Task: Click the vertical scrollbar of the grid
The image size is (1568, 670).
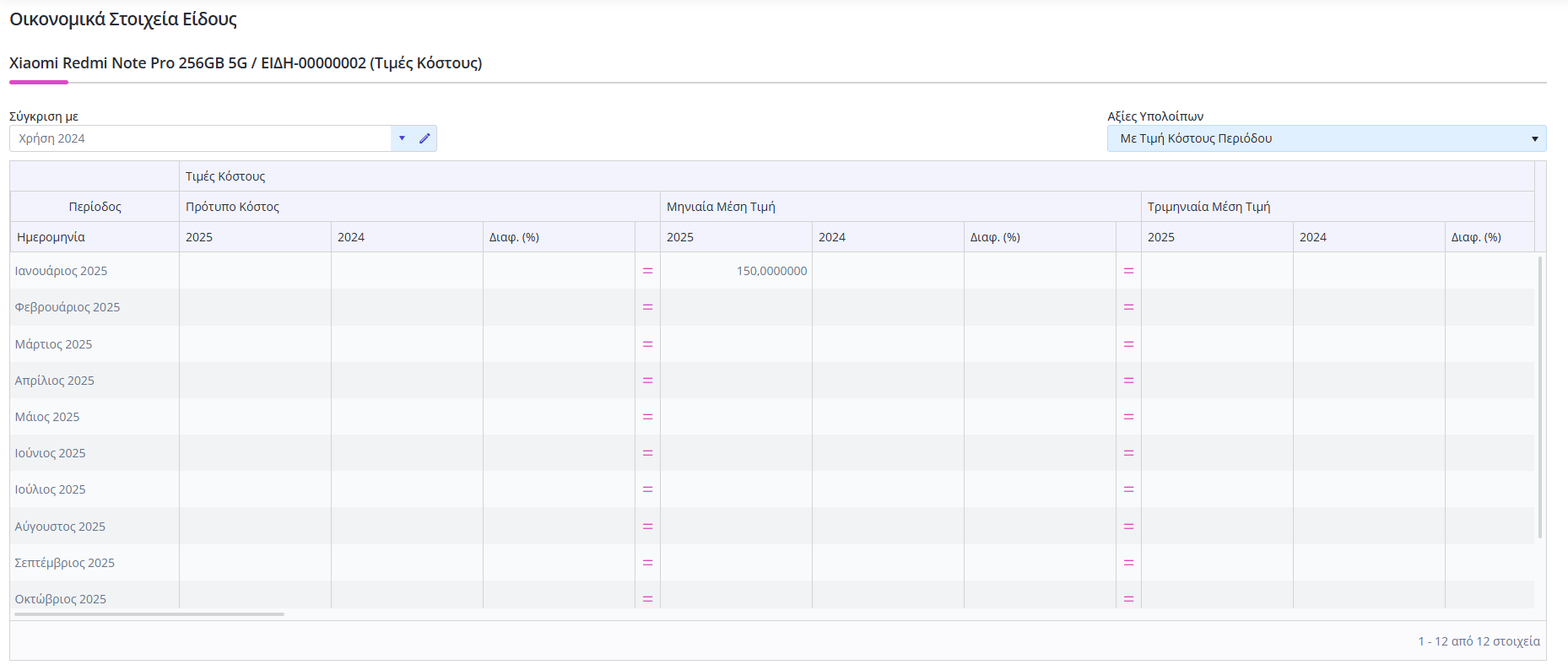Action: click(x=1540, y=397)
